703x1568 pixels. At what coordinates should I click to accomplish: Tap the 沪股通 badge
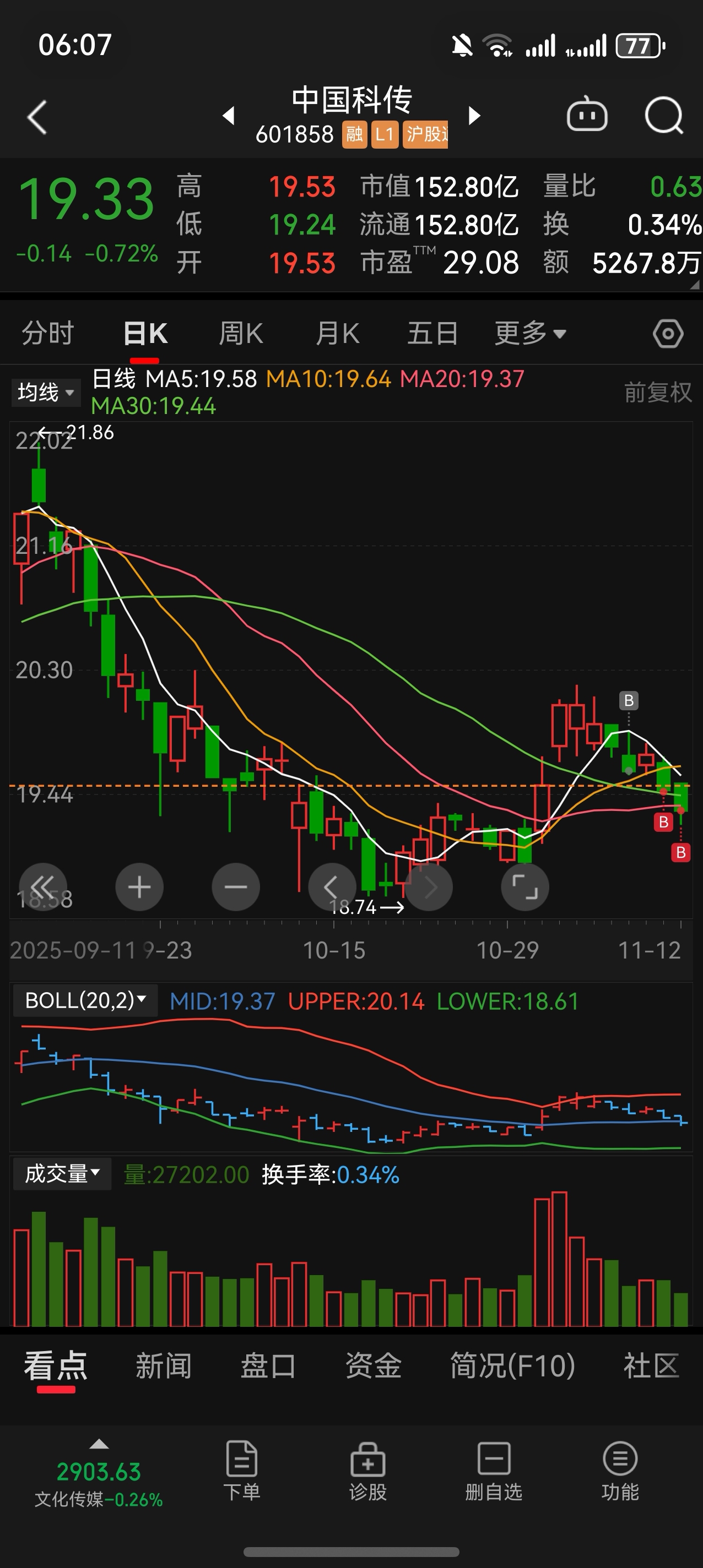coord(426,134)
